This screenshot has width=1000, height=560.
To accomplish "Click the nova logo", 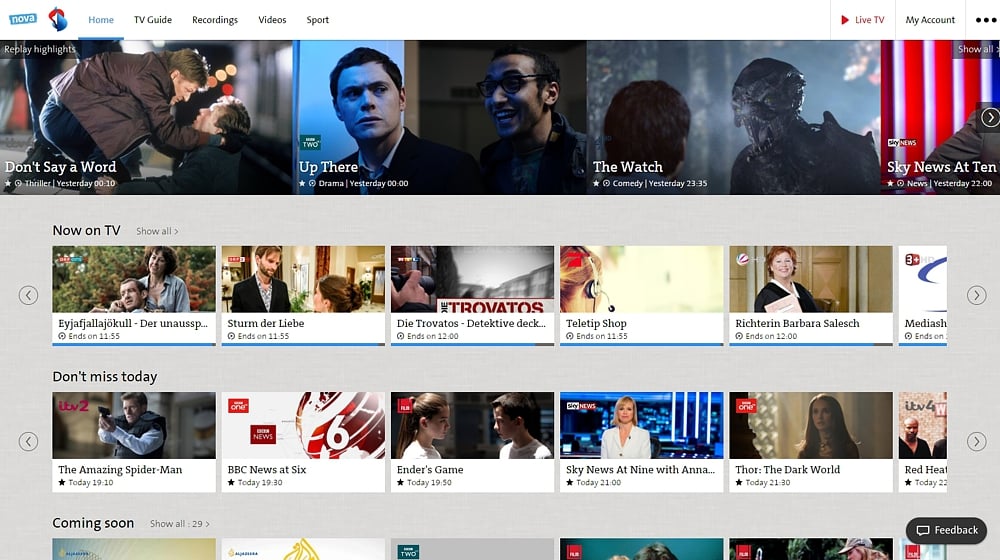I will click(x=23, y=19).
